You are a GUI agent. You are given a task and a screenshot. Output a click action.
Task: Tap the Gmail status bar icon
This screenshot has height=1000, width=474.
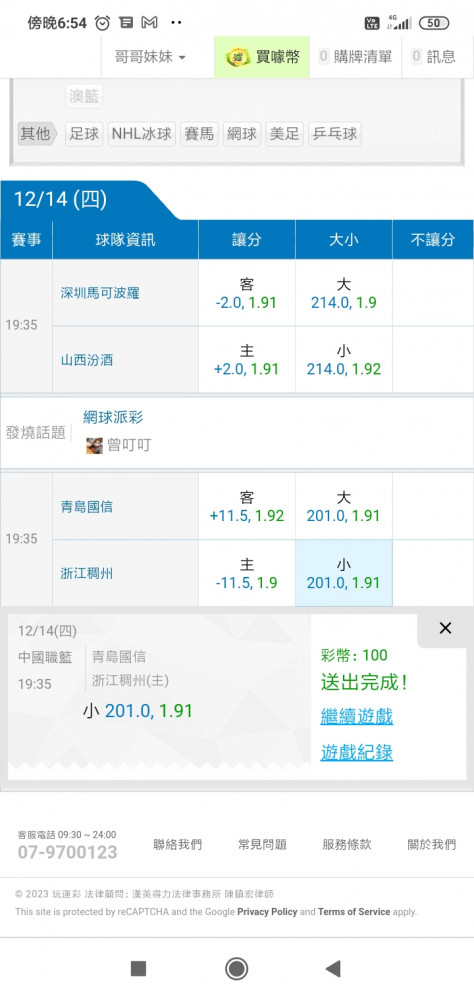click(149, 23)
